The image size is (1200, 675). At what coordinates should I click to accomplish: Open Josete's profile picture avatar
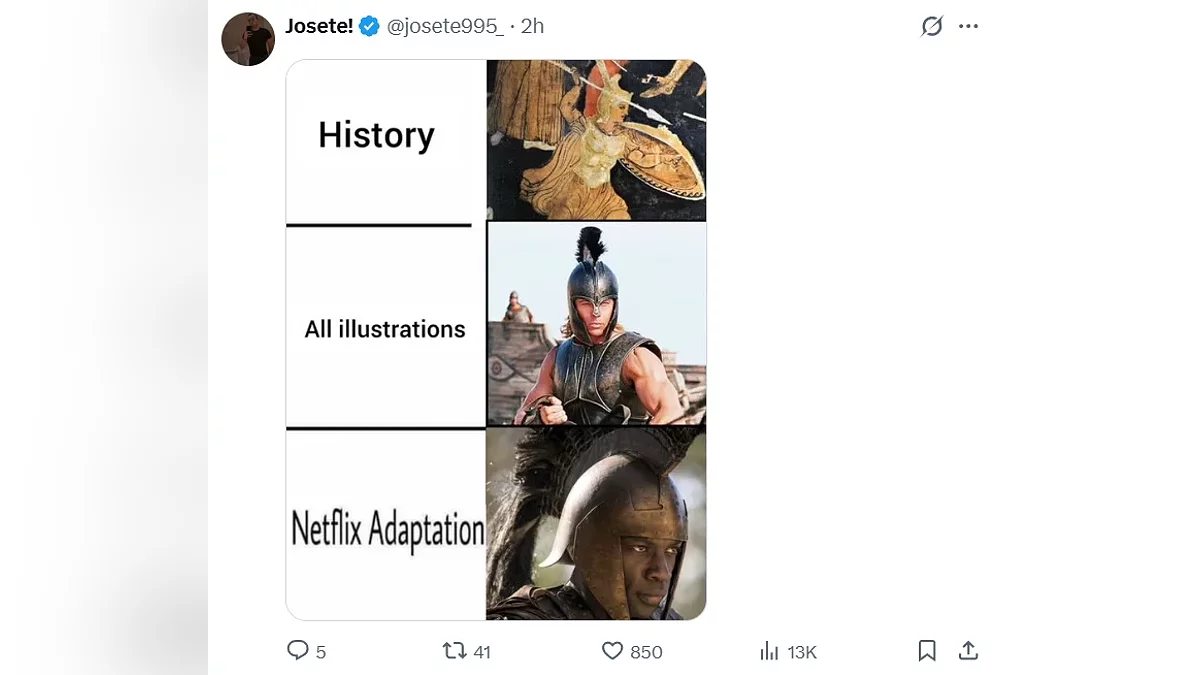click(x=248, y=40)
